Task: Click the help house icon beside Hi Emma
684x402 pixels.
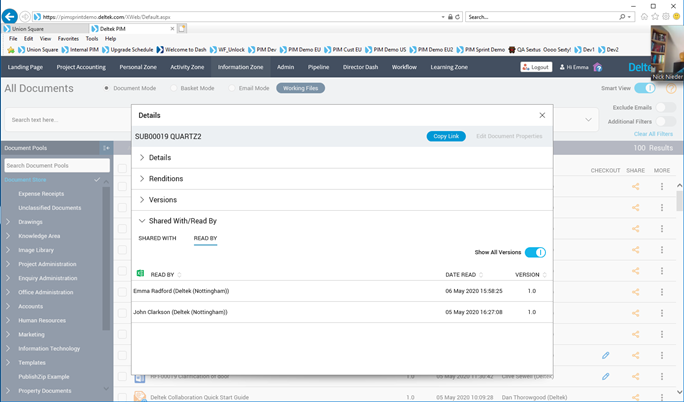Action: coord(598,67)
